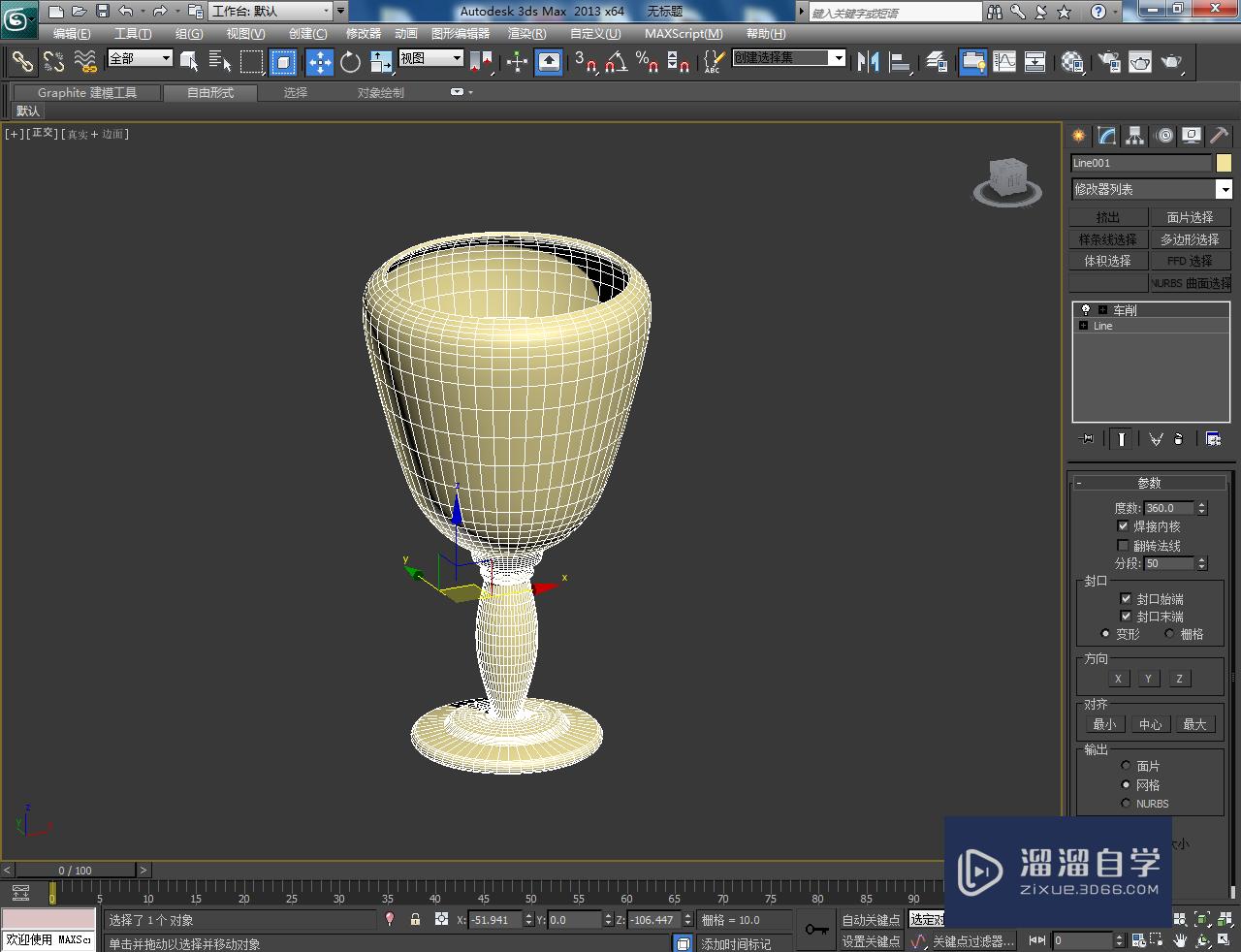Expand the Line entry in stack

(x=1083, y=326)
